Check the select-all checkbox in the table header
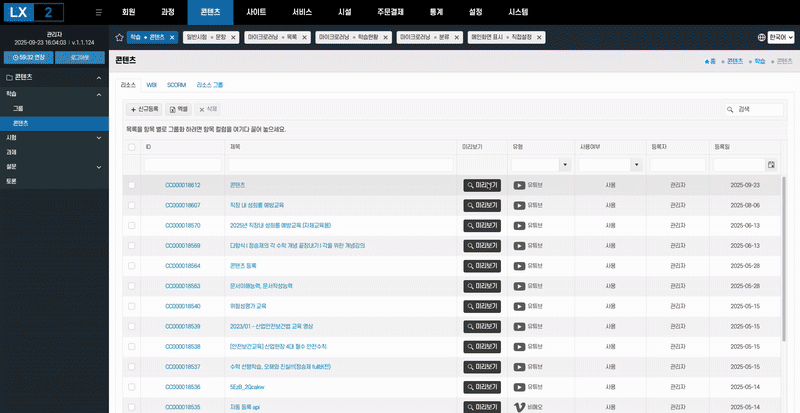This screenshot has height=413, width=800. click(131, 146)
